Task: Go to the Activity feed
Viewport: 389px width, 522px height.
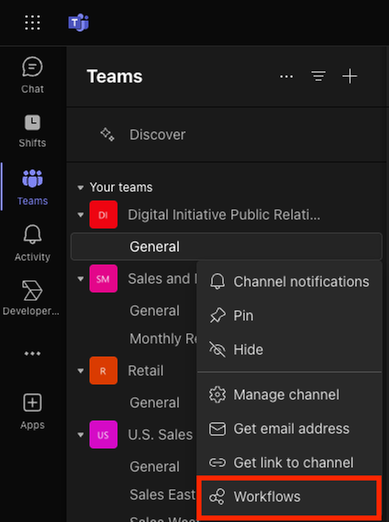Action: click(x=32, y=243)
